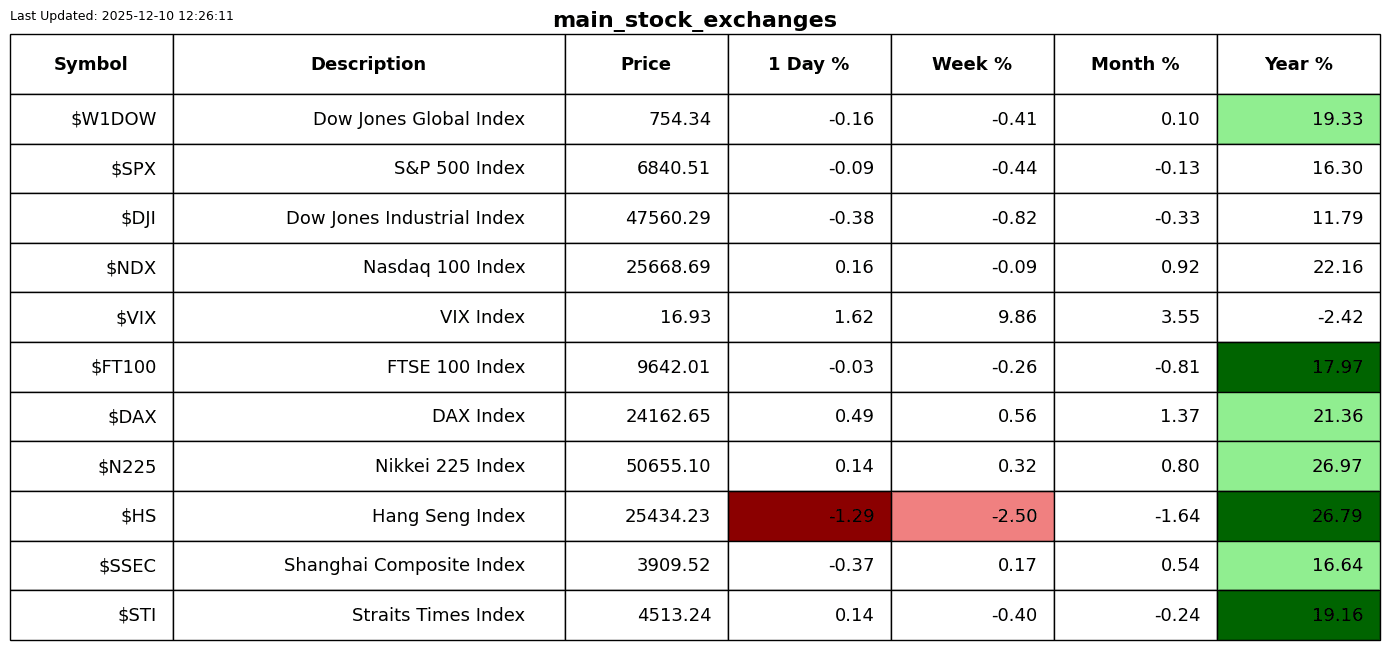Click the Month % column header

(1135, 64)
